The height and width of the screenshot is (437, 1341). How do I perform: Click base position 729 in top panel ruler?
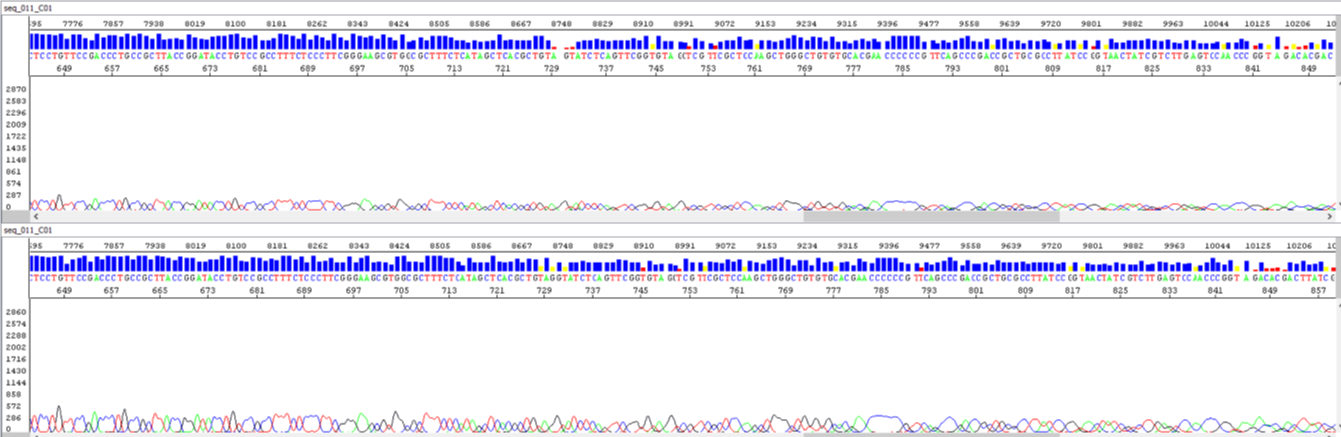click(x=551, y=68)
